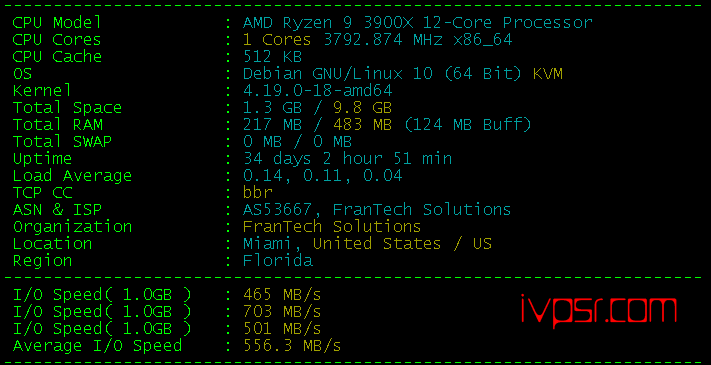
Task: Select the uptime 34 days text
Action: (277, 159)
